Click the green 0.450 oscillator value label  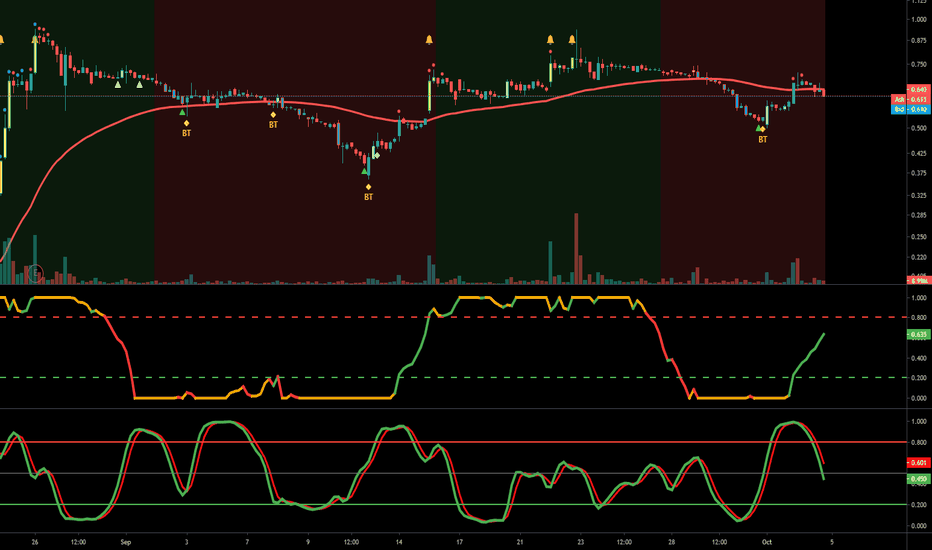[918, 479]
